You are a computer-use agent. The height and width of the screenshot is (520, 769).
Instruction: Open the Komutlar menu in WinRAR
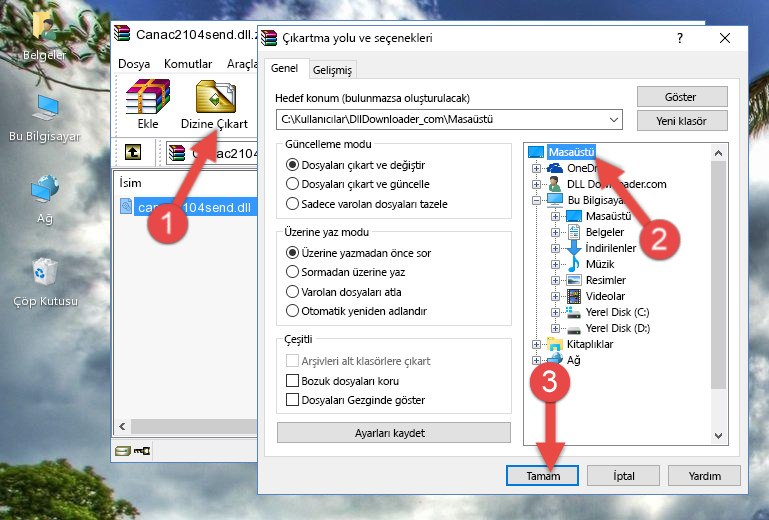188,64
